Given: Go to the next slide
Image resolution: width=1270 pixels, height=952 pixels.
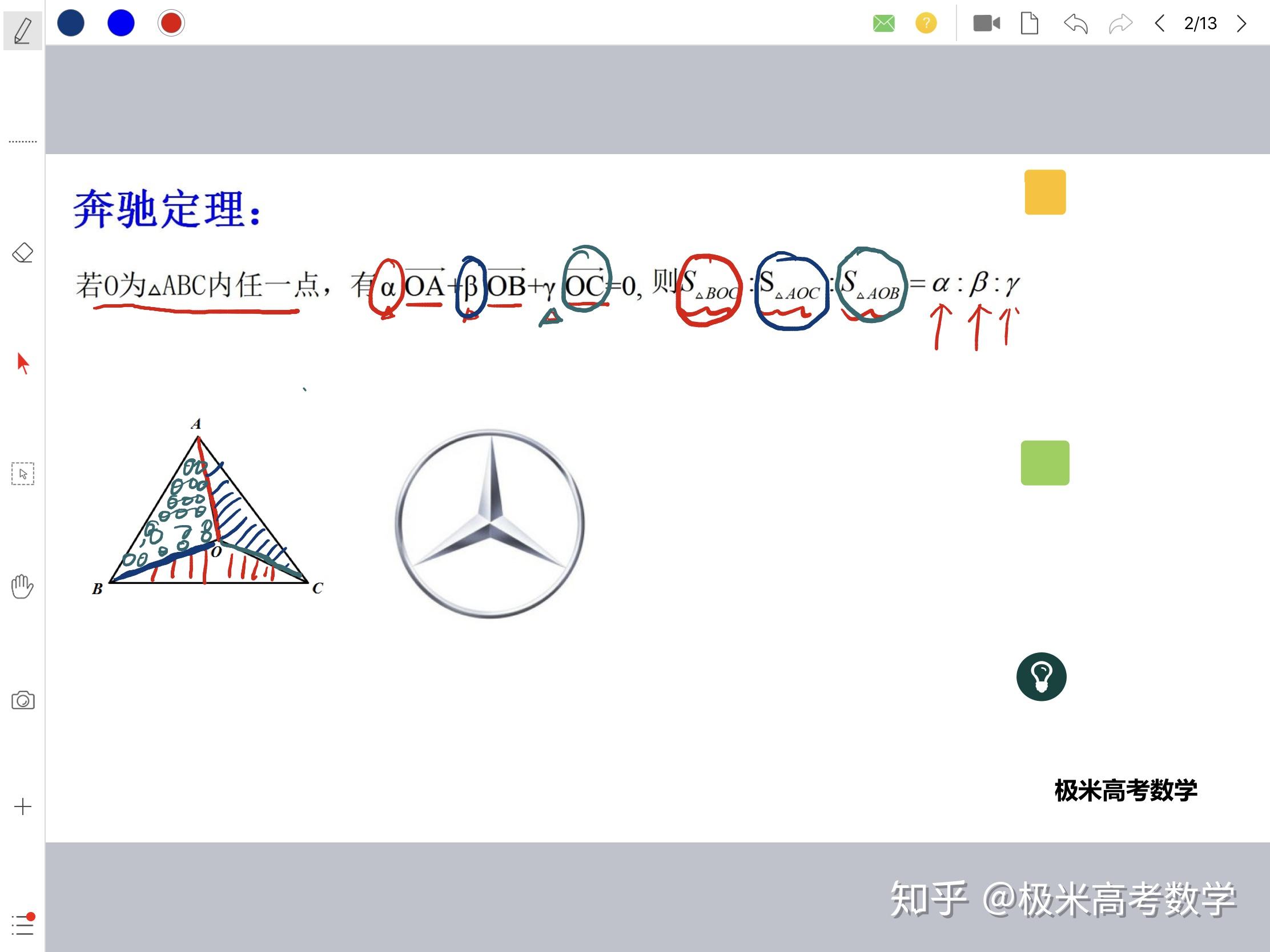Looking at the screenshot, I should [1242, 24].
